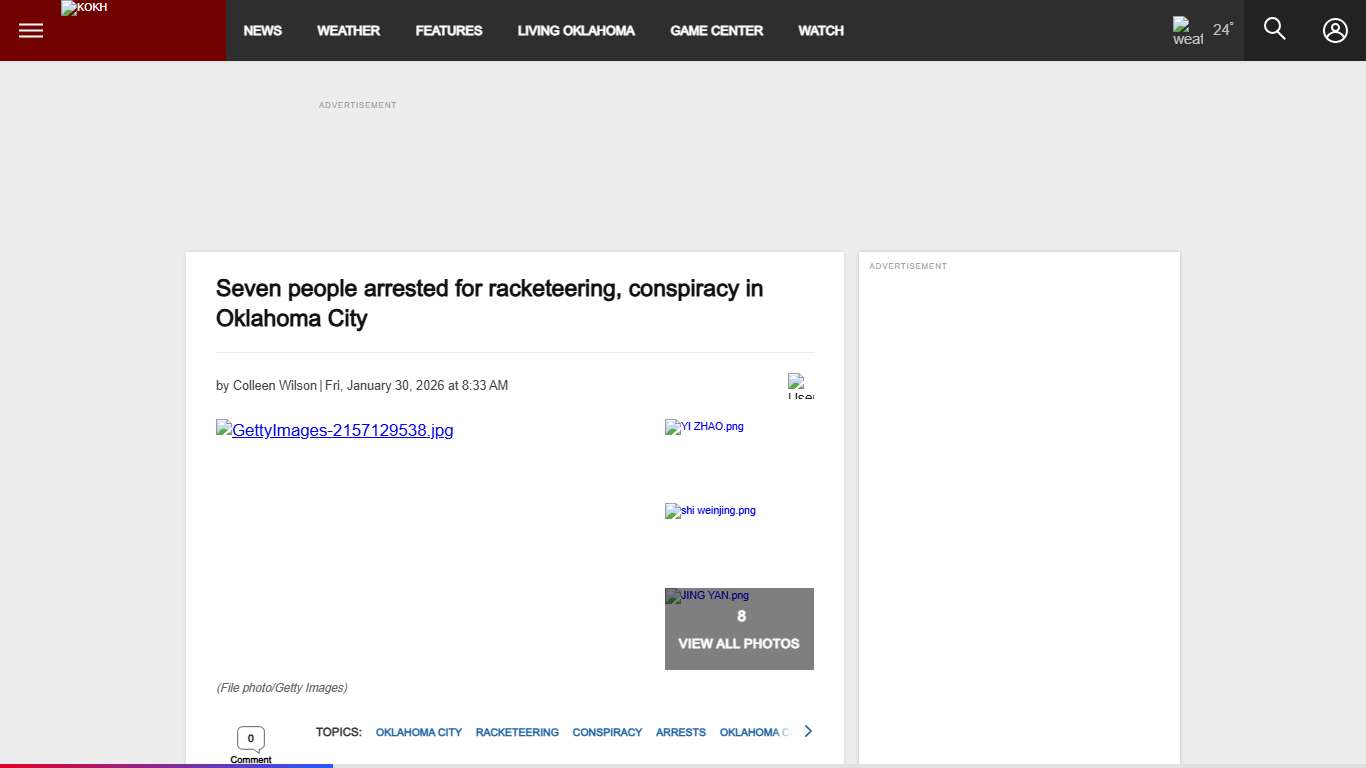Open the search magnifier icon
The width and height of the screenshot is (1366, 768).
[x=1274, y=29]
